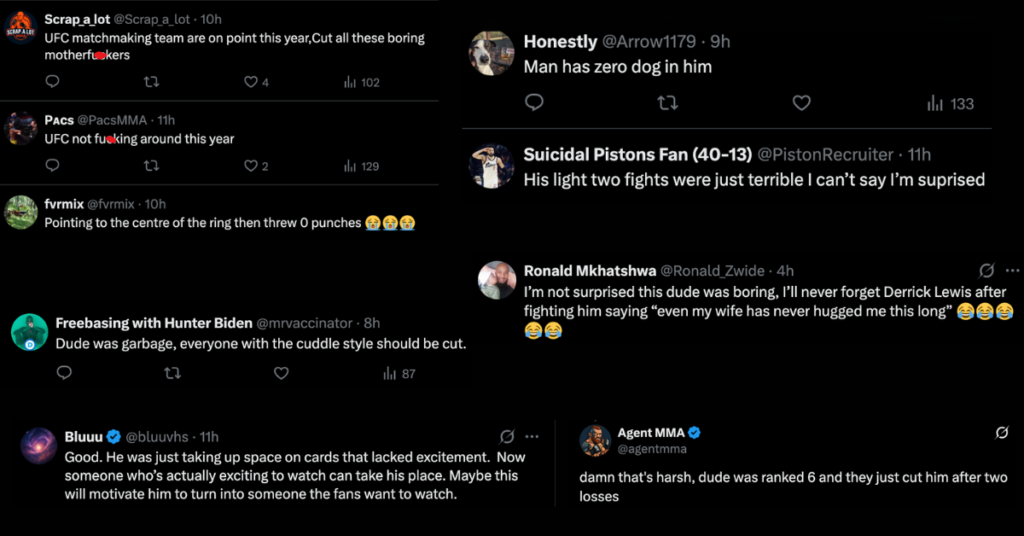Like the "Dude was garbage" tweet

coord(281,373)
